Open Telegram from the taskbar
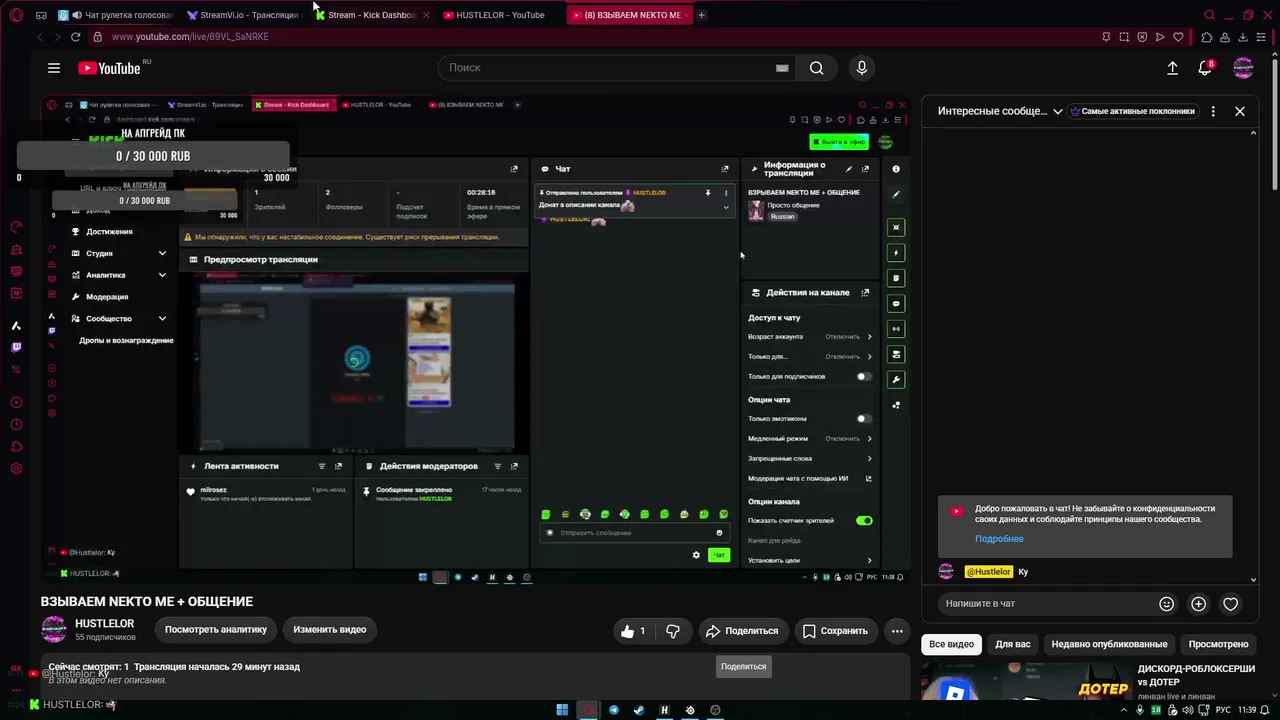Viewport: 1280px width, 720px height. click(614, 710)
